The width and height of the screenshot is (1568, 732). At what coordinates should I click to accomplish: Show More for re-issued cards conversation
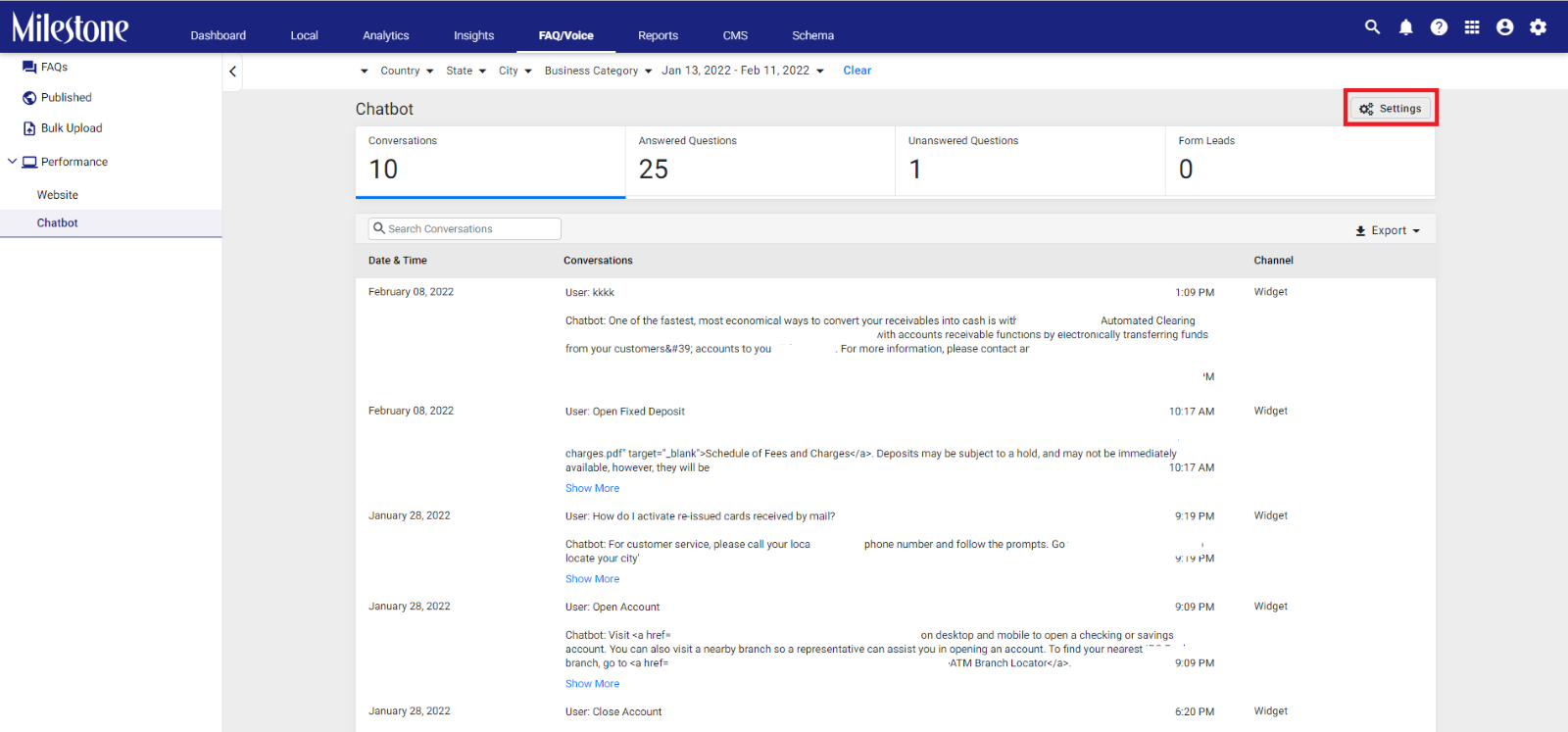(x=592, y=579)
